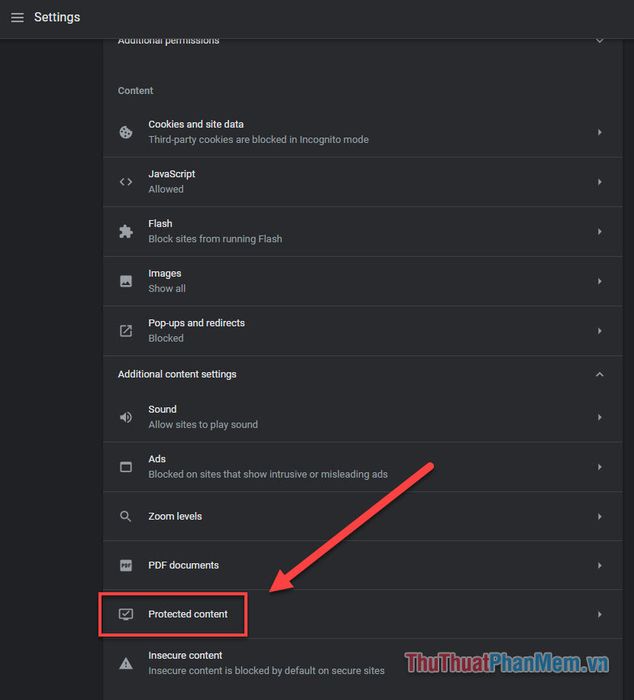Image resolution: width=634 pixels, height=700 pixels.
Task: Click the Settings page title
Action: [x=57, y=17]
